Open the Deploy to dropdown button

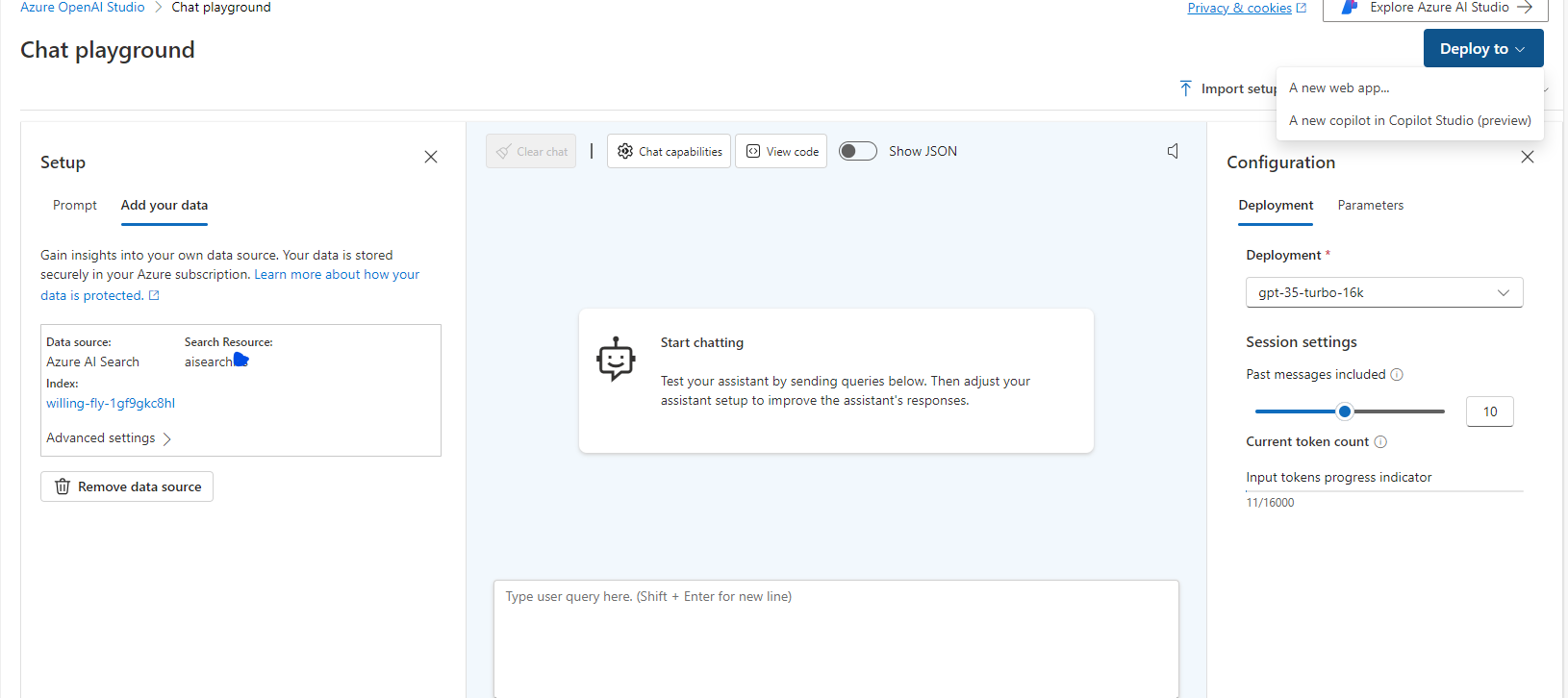1483,48
